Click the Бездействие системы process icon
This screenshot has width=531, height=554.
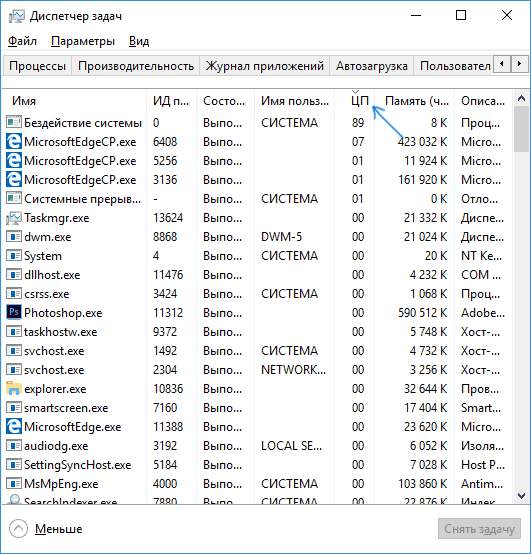14,122
